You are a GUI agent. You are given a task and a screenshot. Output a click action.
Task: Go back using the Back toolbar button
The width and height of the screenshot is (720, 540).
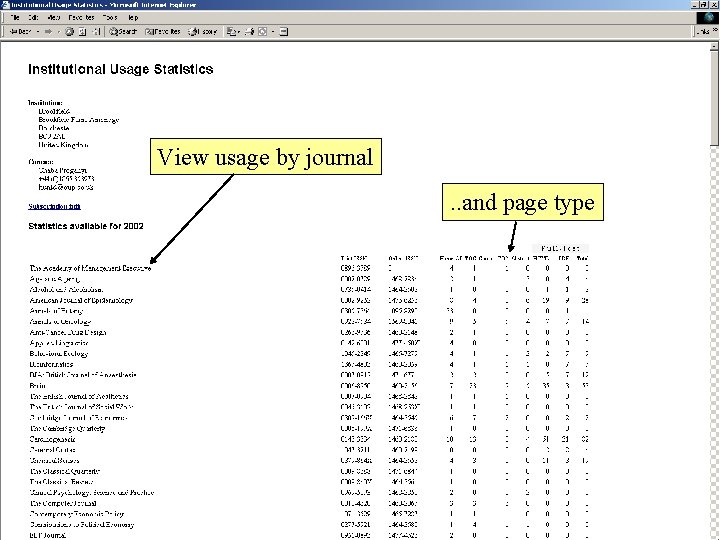20,32
